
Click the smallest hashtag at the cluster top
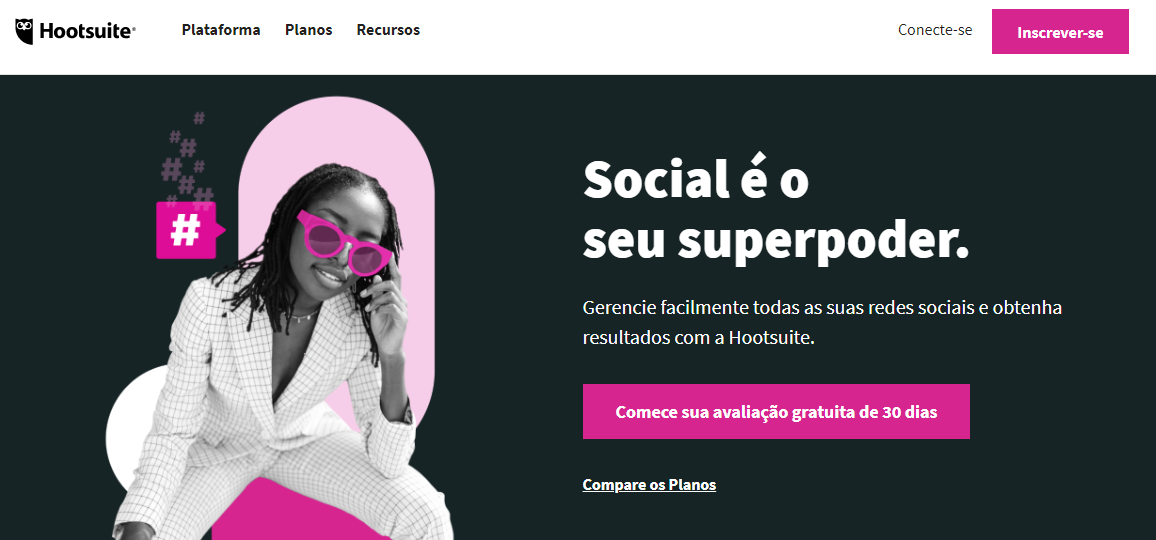click(199, 117)
